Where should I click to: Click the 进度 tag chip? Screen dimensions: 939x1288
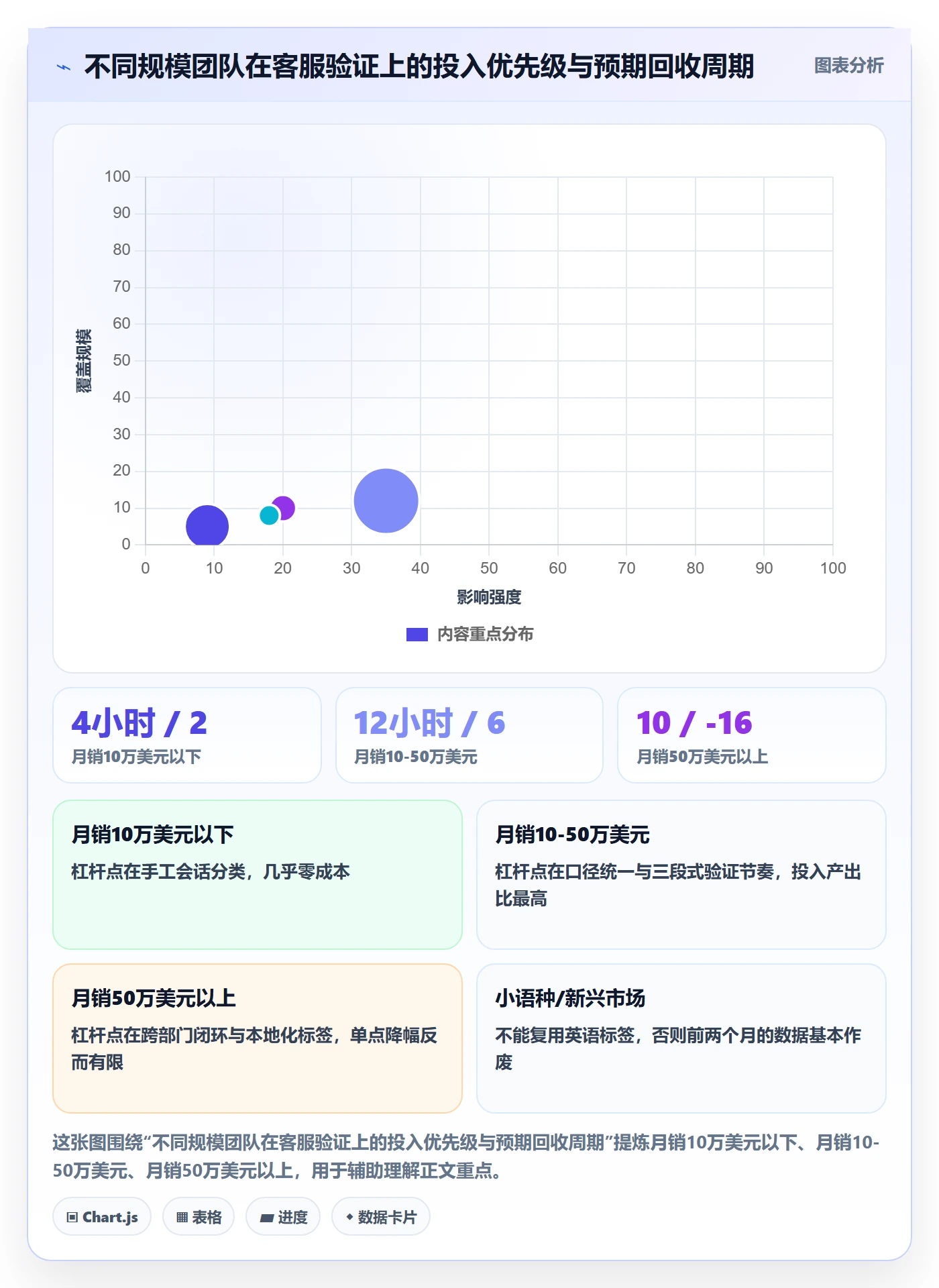283,1217
